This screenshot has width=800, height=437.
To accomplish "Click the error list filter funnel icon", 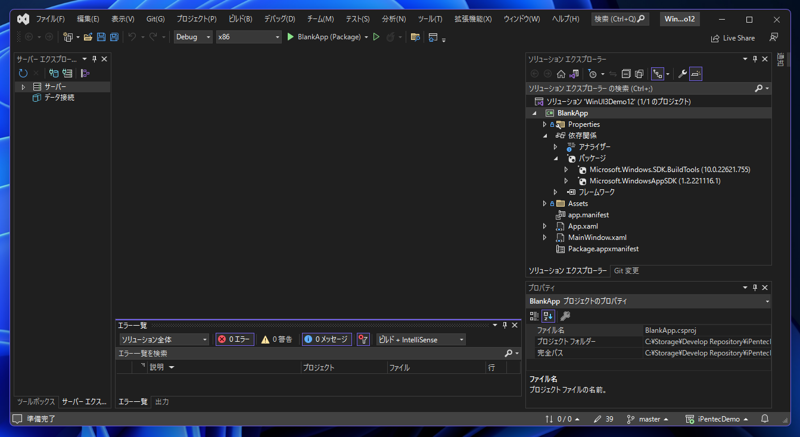I will 363,340.
